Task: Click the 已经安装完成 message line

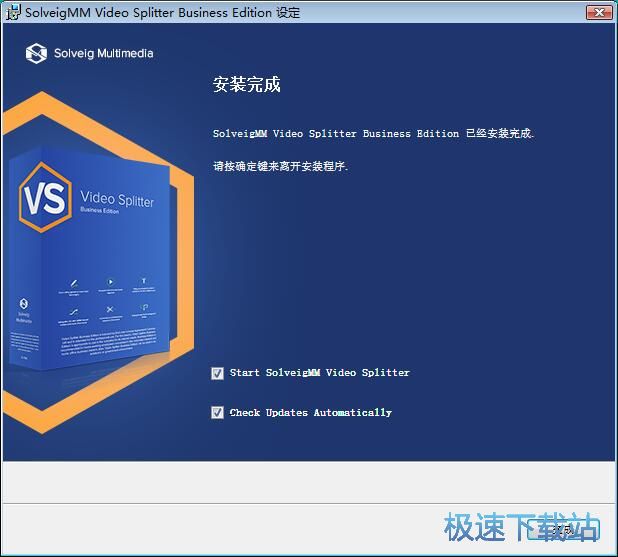Action: (373, 134)
